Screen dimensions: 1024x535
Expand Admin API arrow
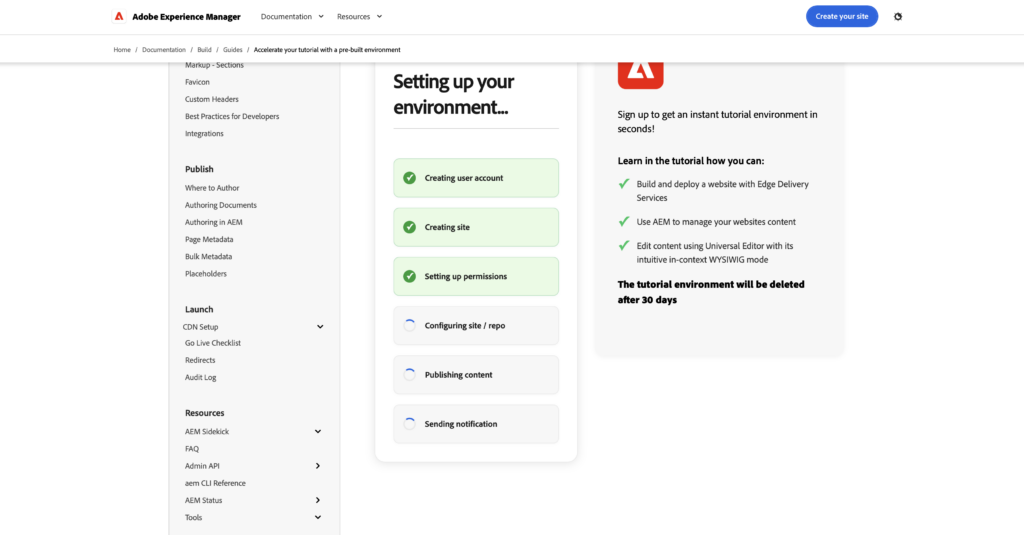tap(318, 466)
